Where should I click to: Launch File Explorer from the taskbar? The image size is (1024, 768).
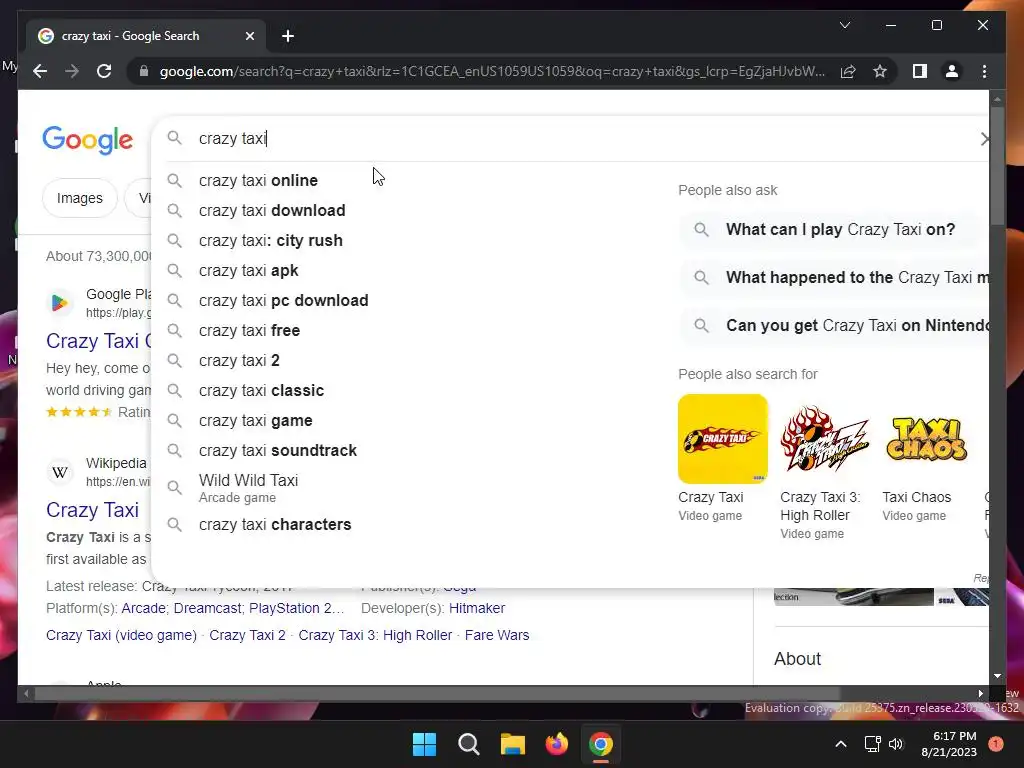tap(513, 744)
